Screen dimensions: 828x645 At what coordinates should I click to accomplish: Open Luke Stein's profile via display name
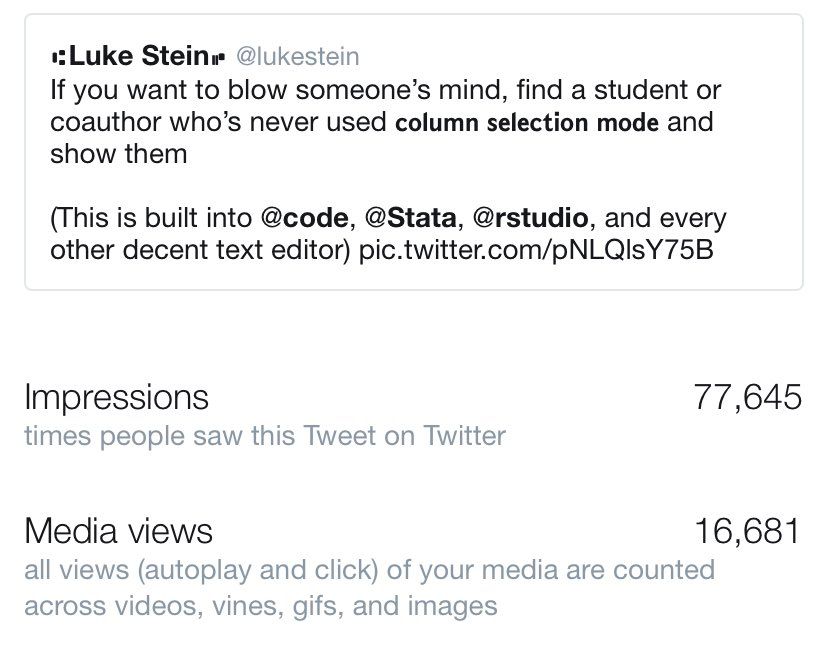(x=138, y=56)
